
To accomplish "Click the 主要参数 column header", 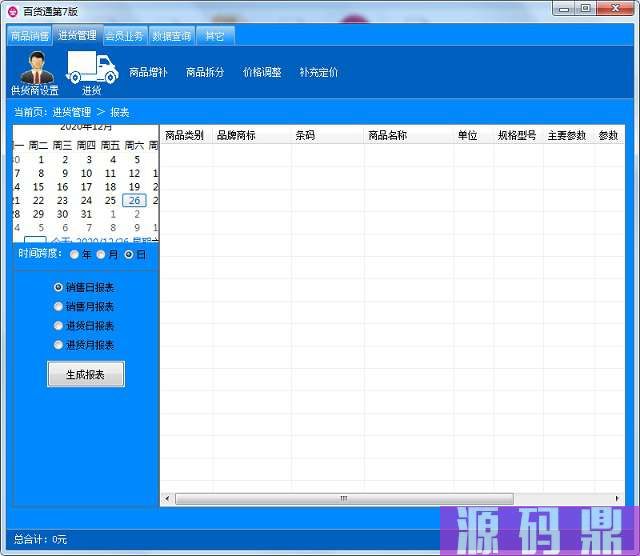I will point(567,135).
